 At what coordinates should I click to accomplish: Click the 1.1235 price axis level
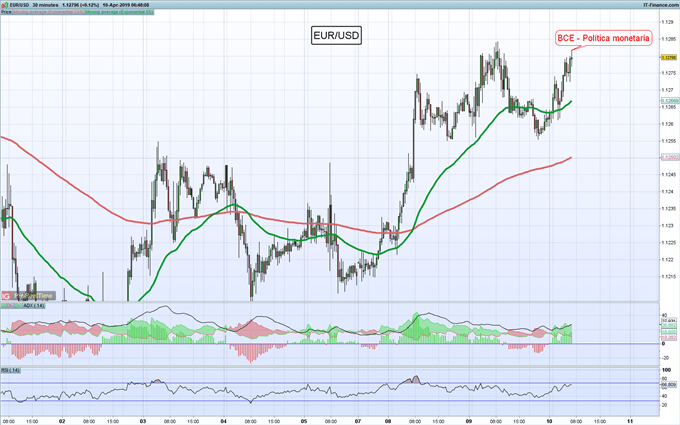point(668,208)
